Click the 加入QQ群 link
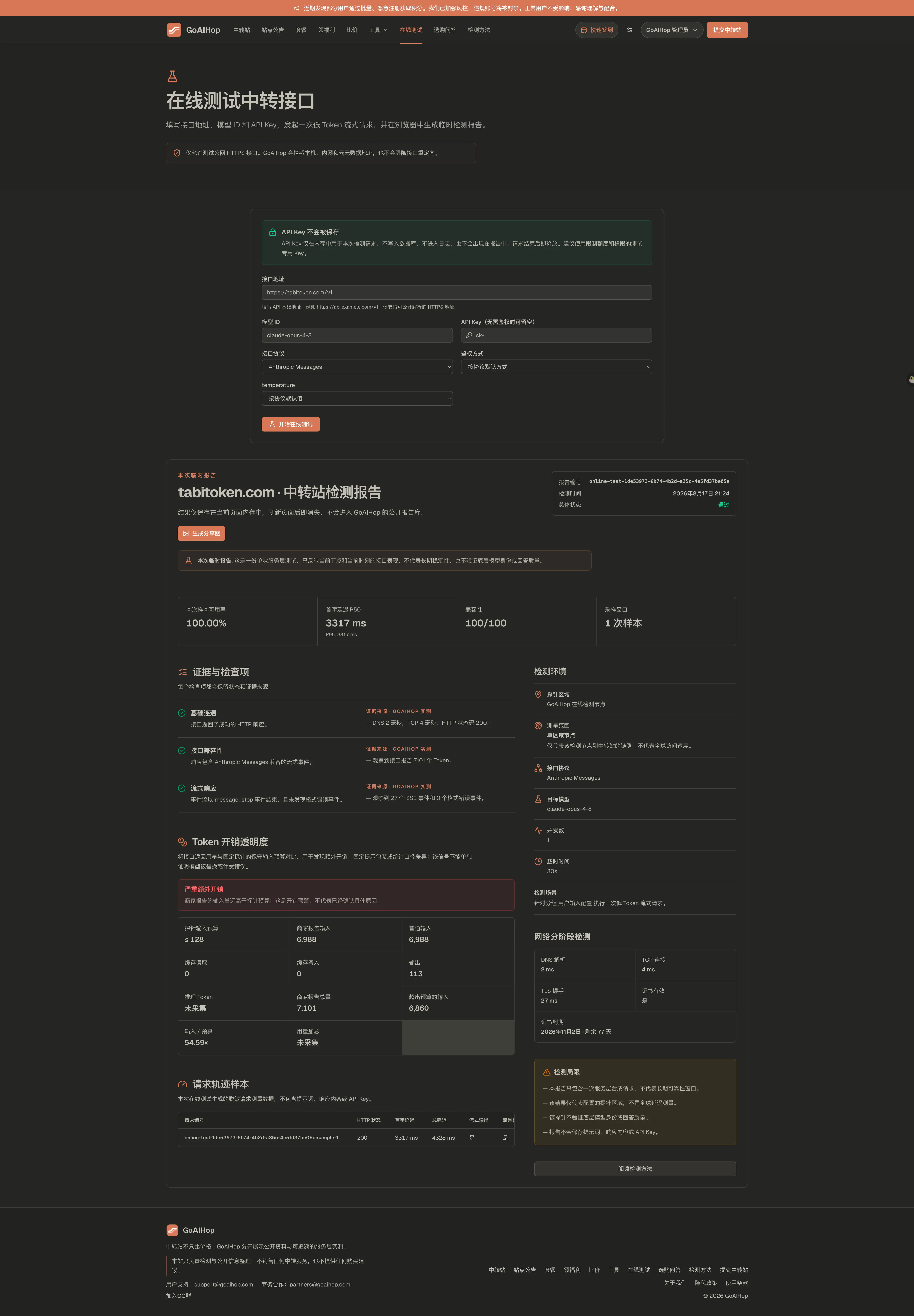 [x=179, y=1296]
